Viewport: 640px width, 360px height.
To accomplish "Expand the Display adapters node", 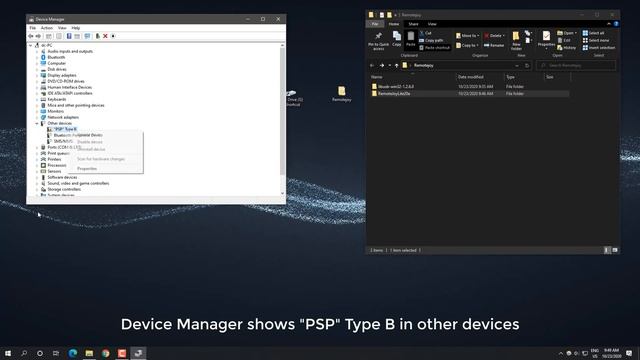I will tap(37, 76).
